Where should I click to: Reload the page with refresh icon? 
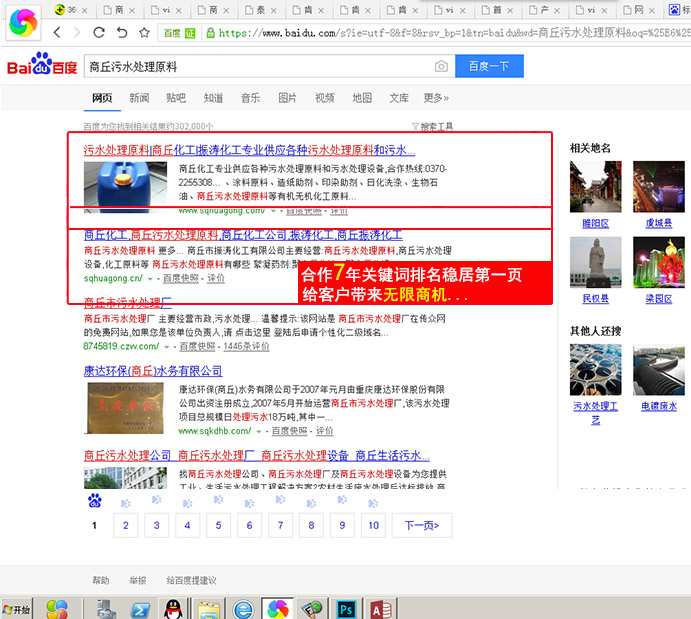[99, 32]
